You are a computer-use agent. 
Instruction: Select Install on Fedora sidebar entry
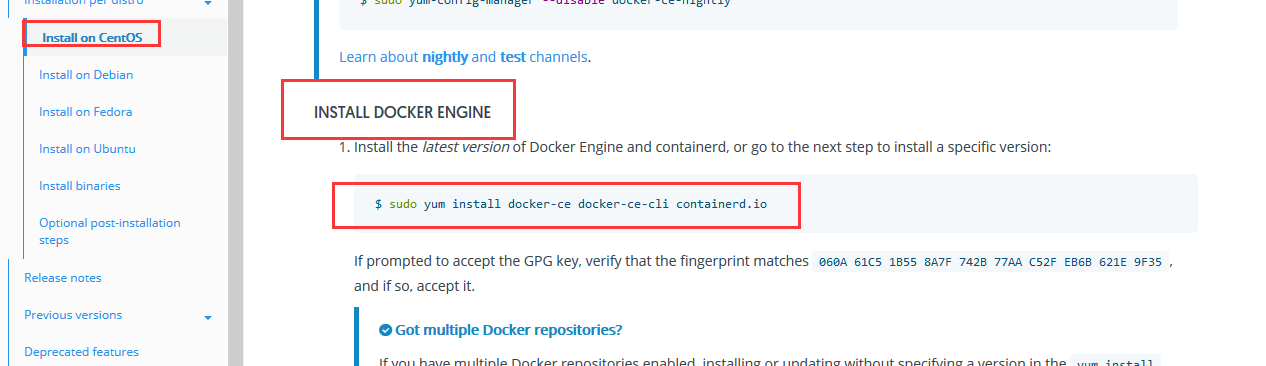(86, 112)
